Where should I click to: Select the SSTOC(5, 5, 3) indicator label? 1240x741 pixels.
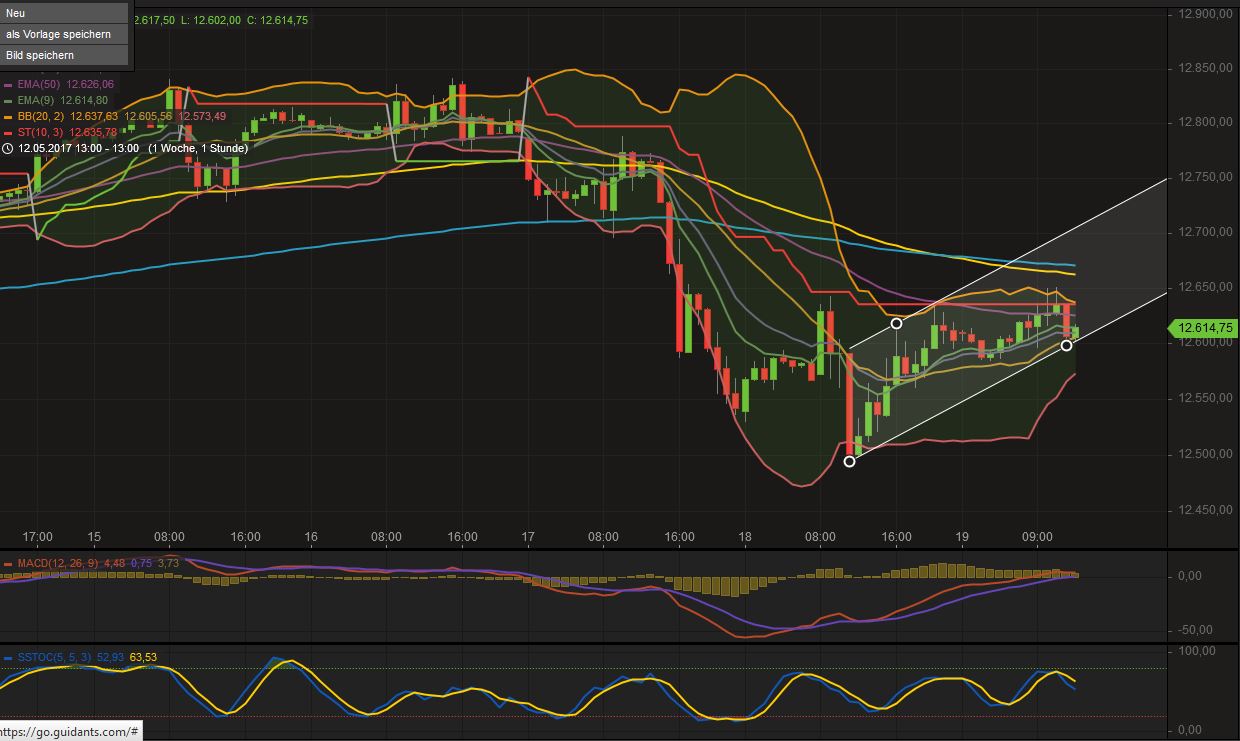click(54, 657)
